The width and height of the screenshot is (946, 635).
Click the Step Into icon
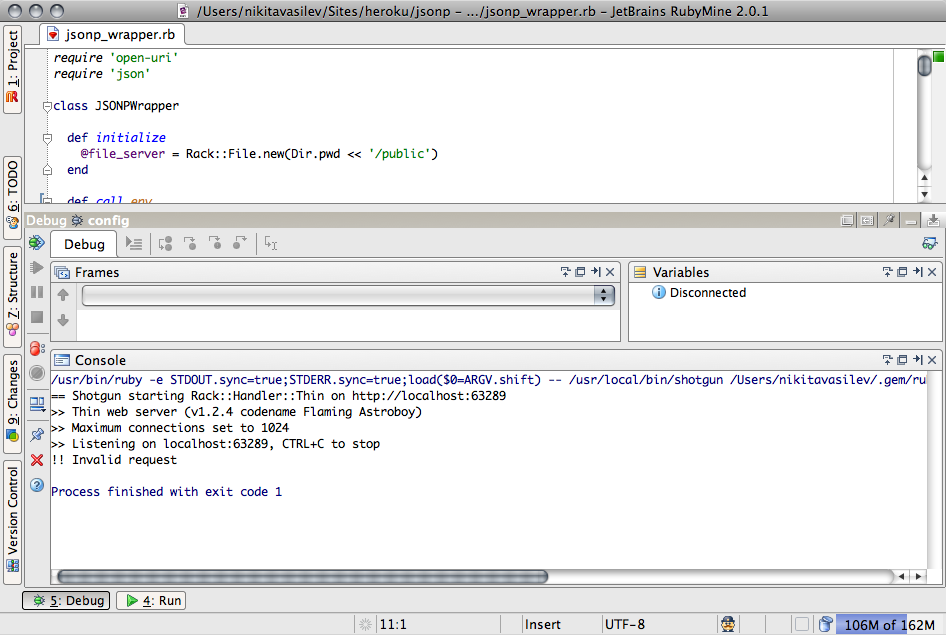(190, 244)
